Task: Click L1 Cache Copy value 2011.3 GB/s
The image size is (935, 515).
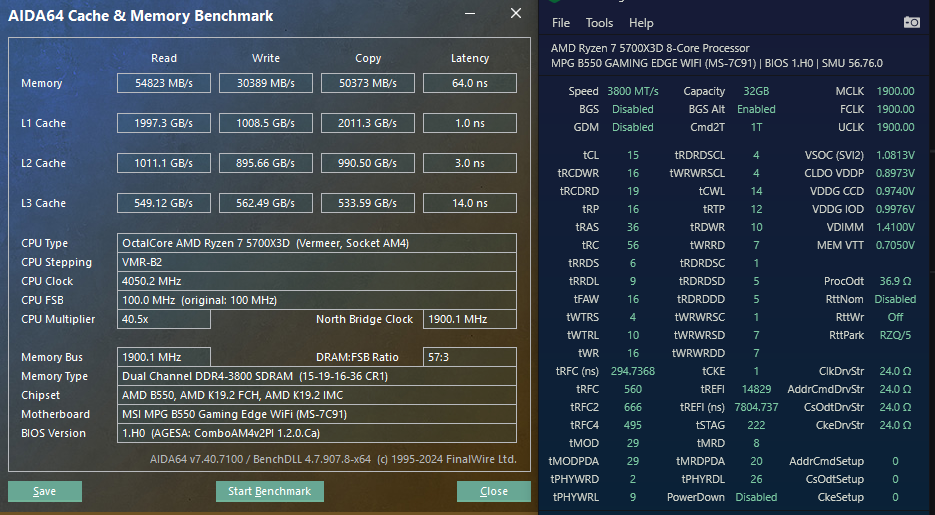Action: point(367,123)
